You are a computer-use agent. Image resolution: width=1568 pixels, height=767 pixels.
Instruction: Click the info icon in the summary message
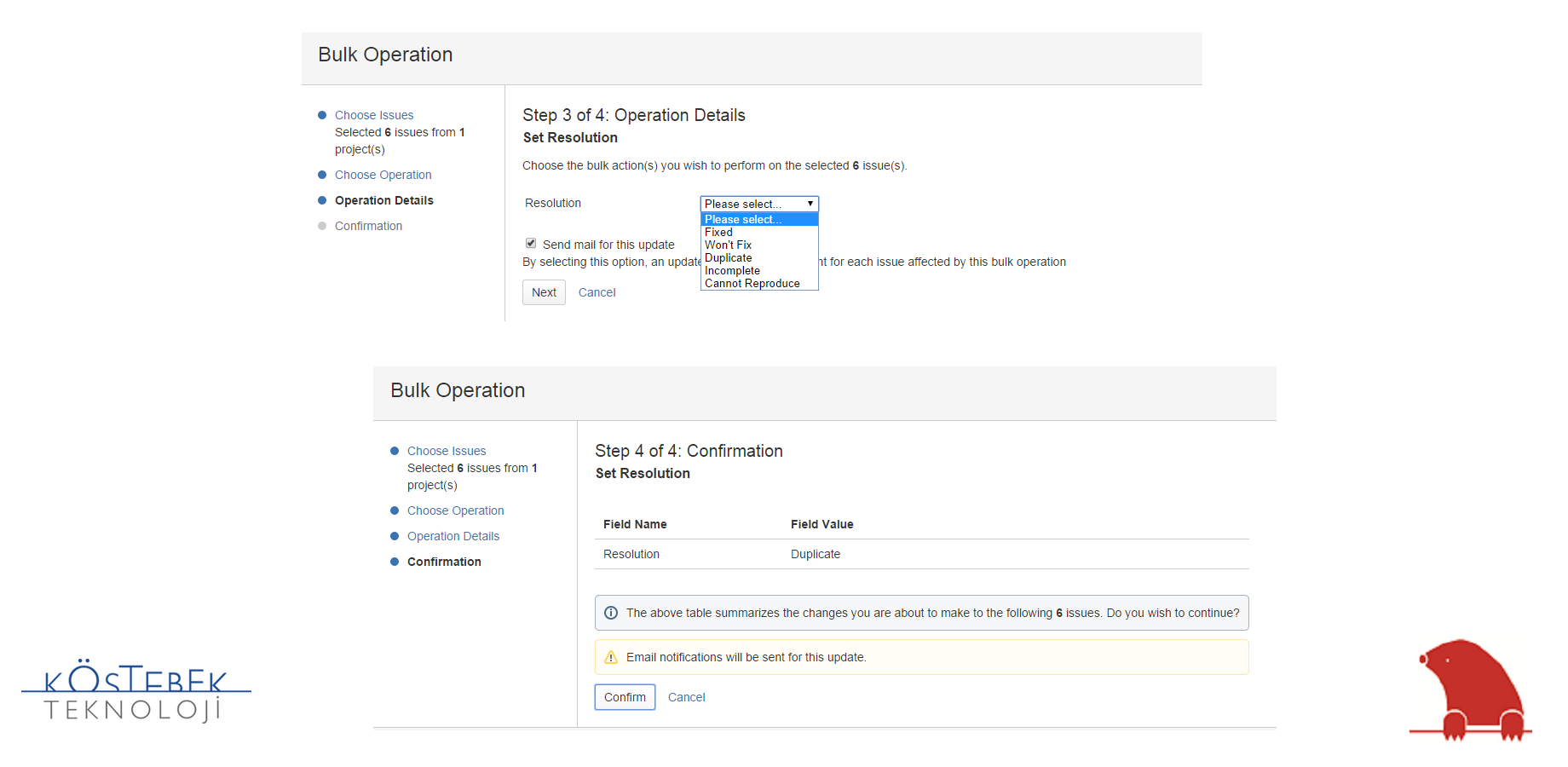point(611,613)
